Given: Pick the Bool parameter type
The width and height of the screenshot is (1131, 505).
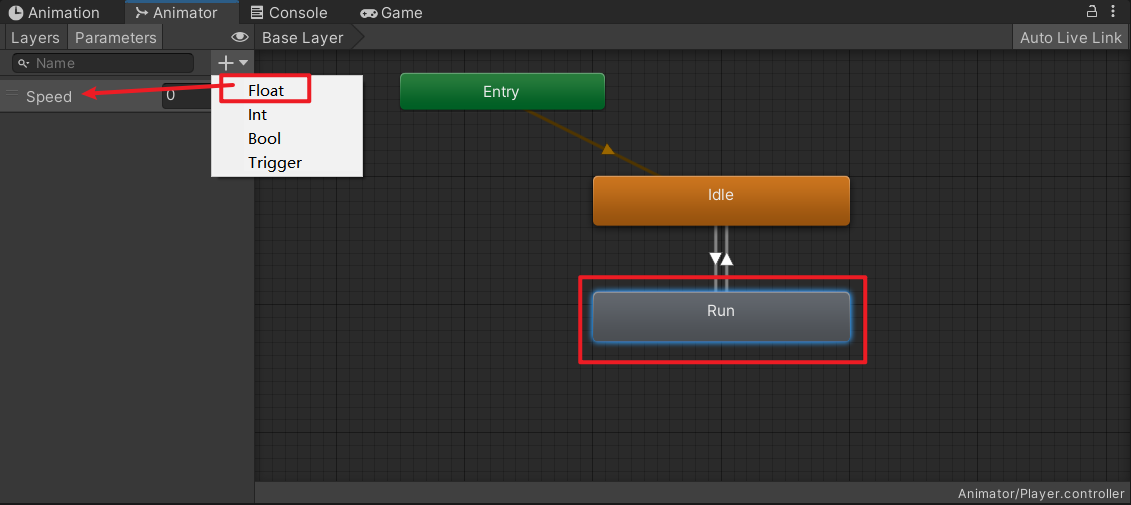Looking at the screenshot, I should [x=264, y=138].
